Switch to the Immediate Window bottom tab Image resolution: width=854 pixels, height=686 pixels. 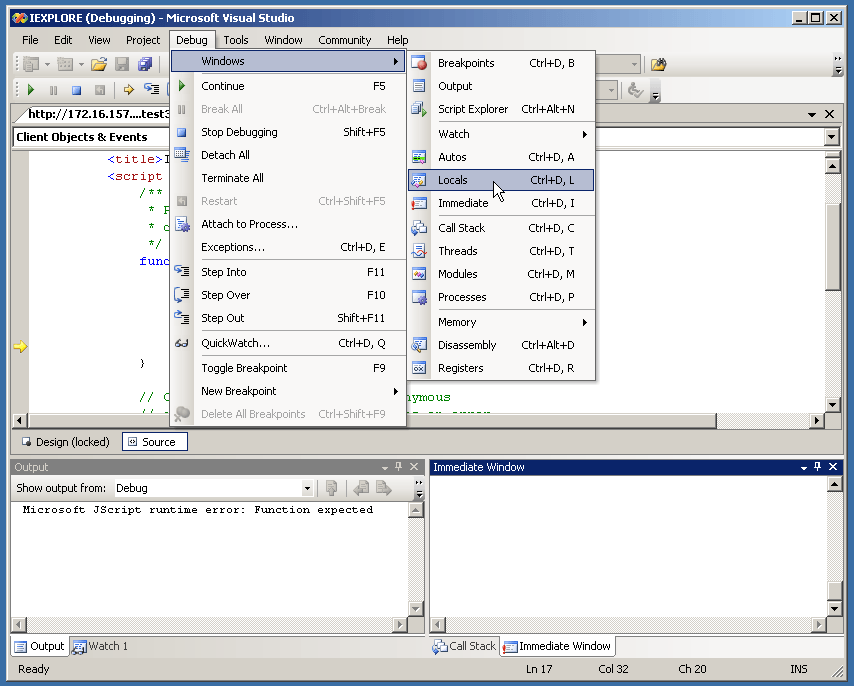(x=557, y=646)
